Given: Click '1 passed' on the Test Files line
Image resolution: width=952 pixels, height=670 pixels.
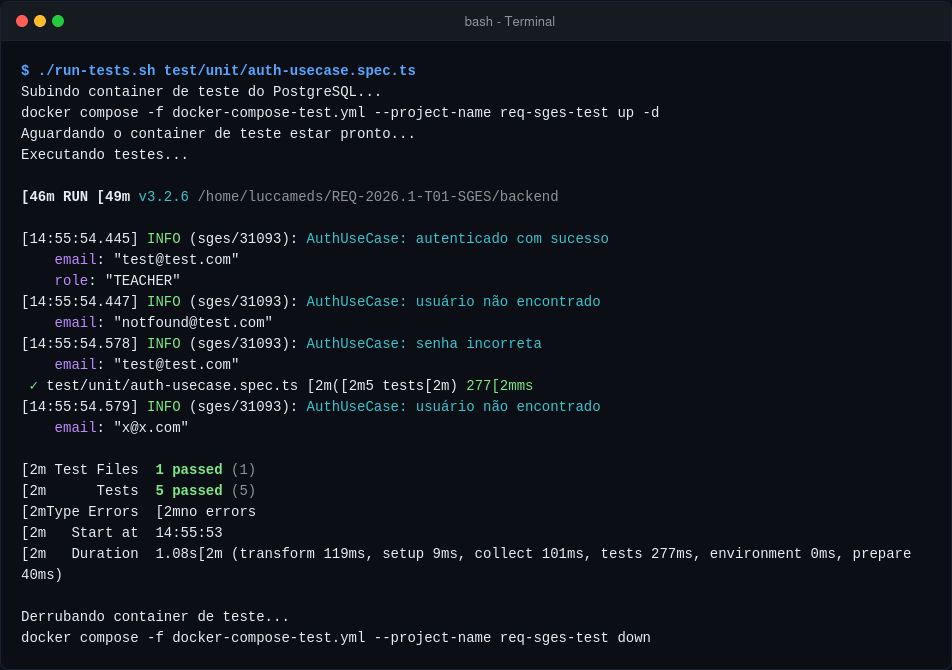Looking at the screenshot, I should [189, 470].
